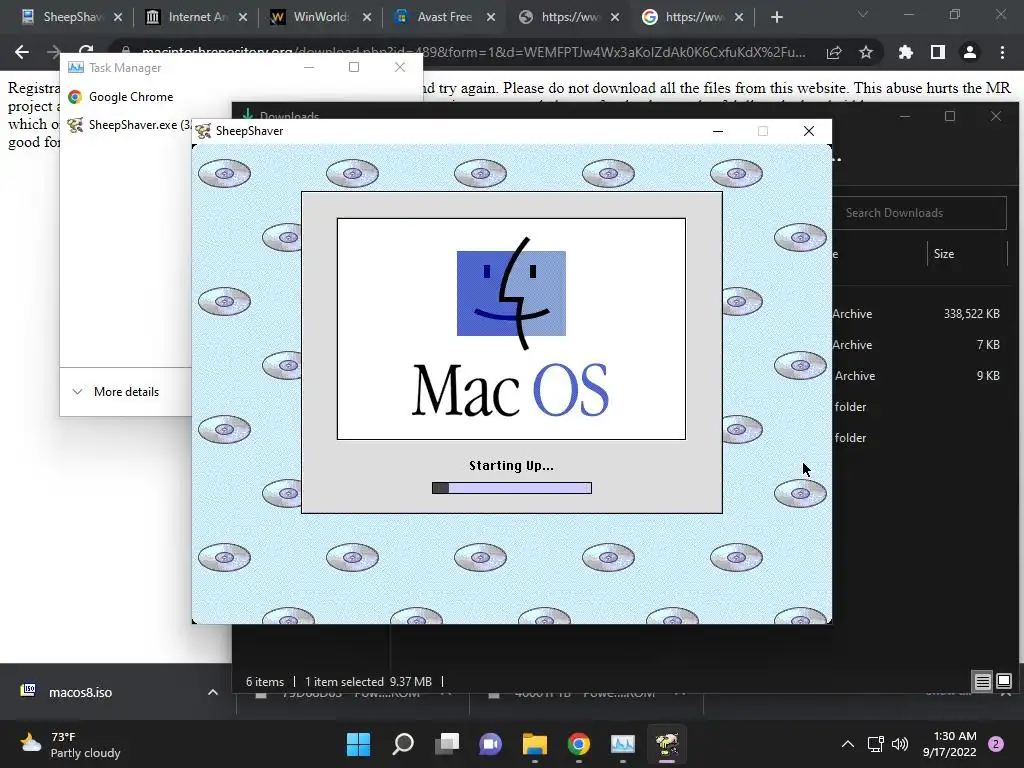Open the Windows Start menu

[x=358, y=744]
